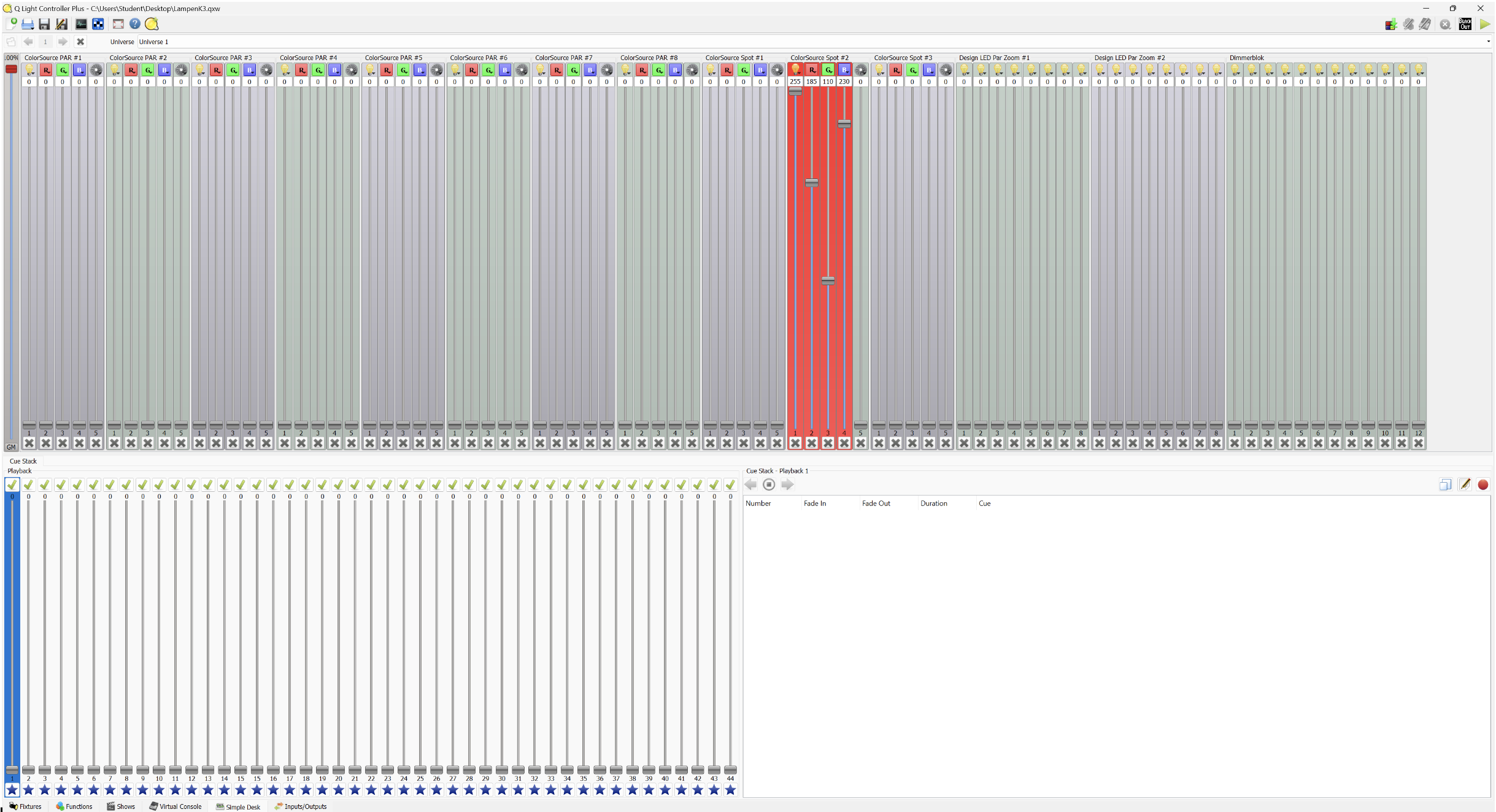Toggle fullscreen mode
Screen dimensions: 1496x812
(118, 24)
